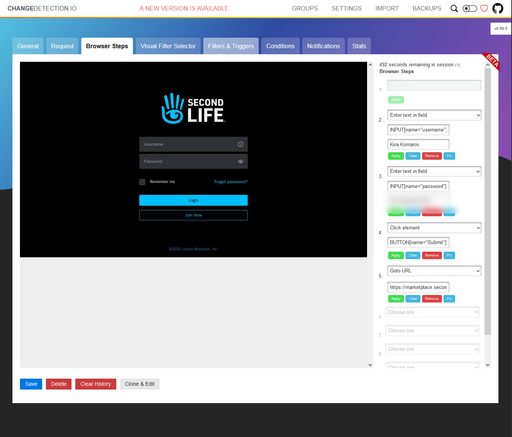
Task: Open step 6 Choose one dropdown
Action: (432, 312)
